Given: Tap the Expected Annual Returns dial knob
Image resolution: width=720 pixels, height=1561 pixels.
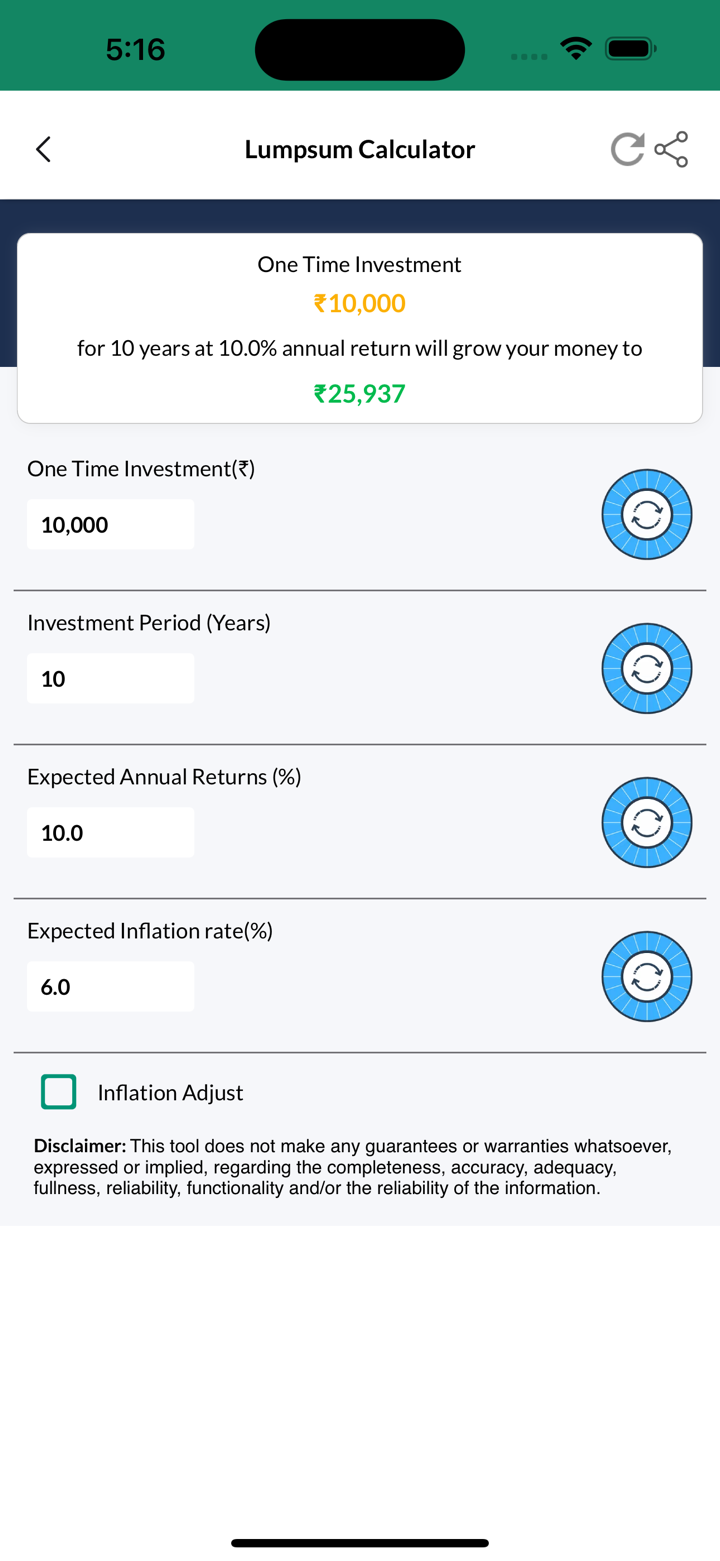Looking at the screenshot, I should coord(647,823).
